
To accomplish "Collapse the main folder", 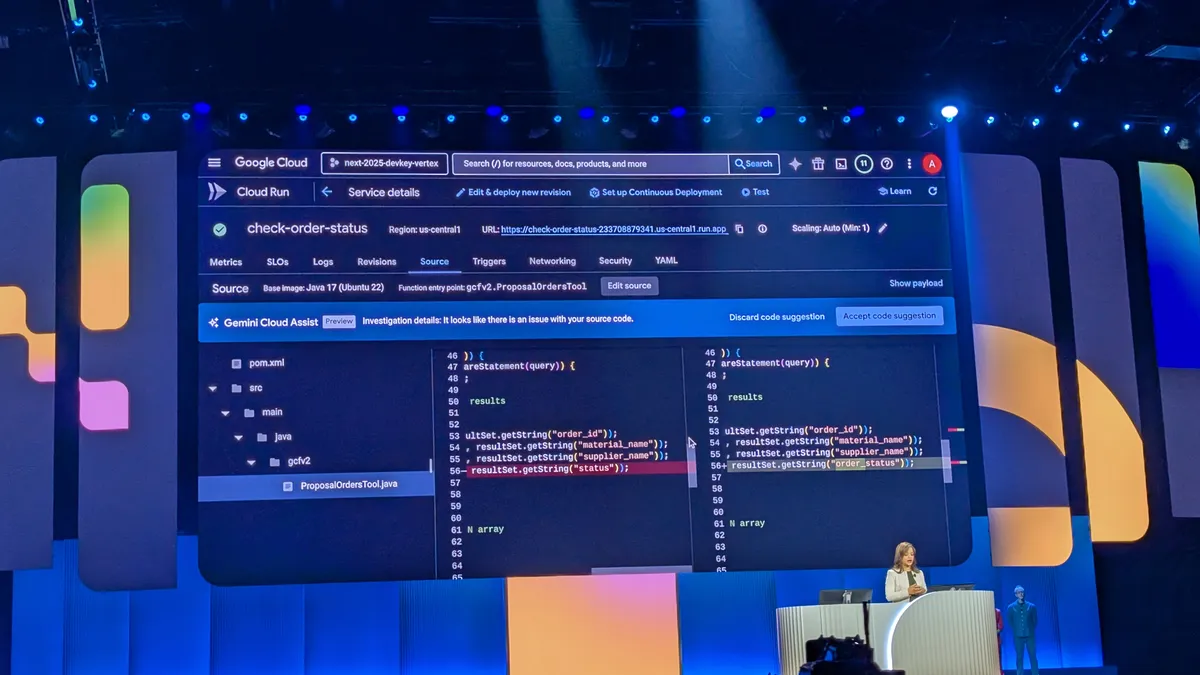I will (x=225, y=412).
